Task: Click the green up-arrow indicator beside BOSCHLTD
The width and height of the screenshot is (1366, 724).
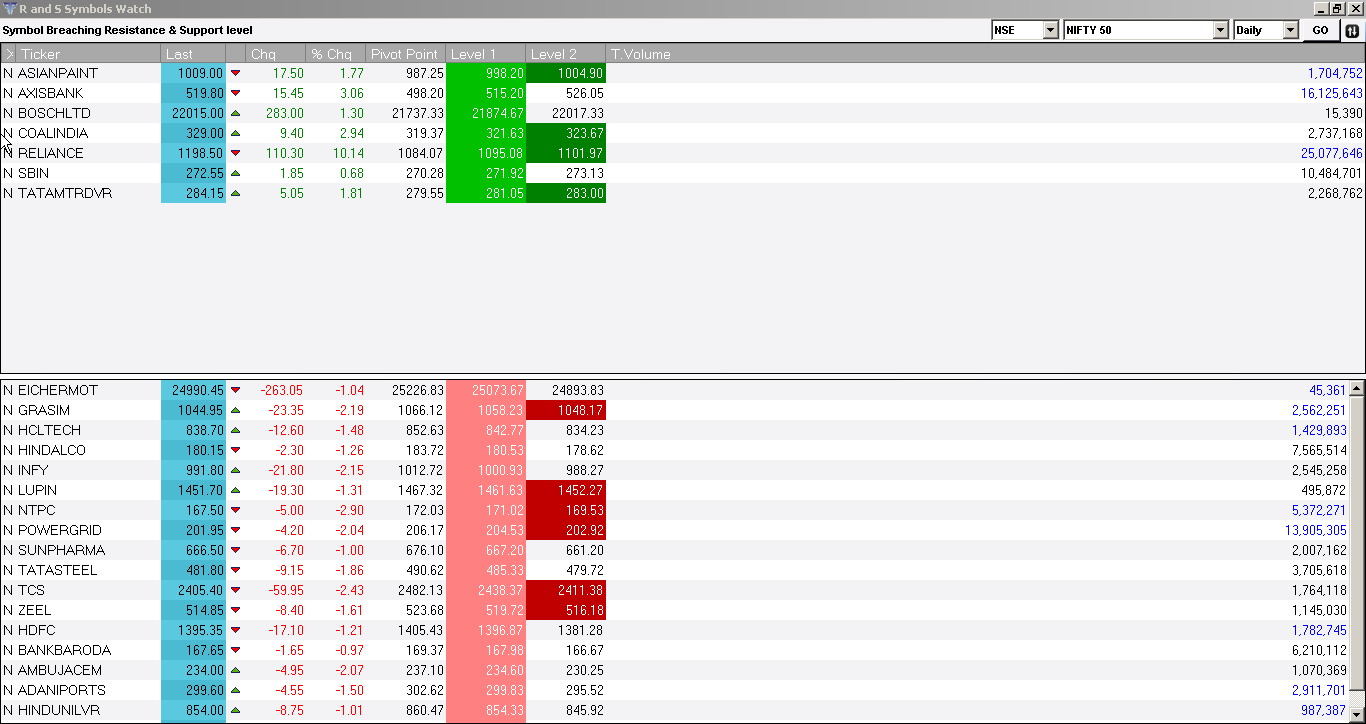Action: point(235,113)
